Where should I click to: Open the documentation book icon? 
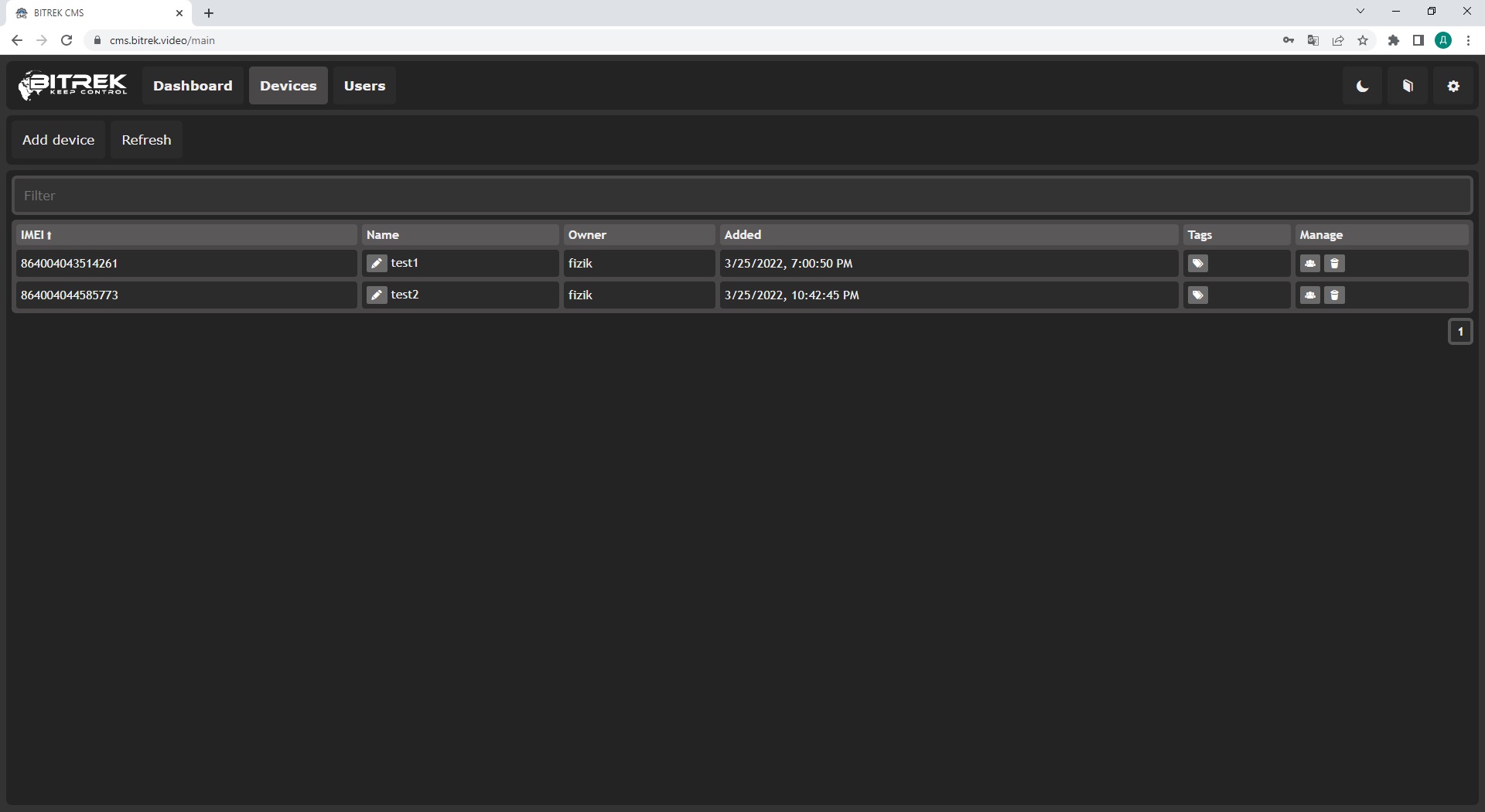1408,86
